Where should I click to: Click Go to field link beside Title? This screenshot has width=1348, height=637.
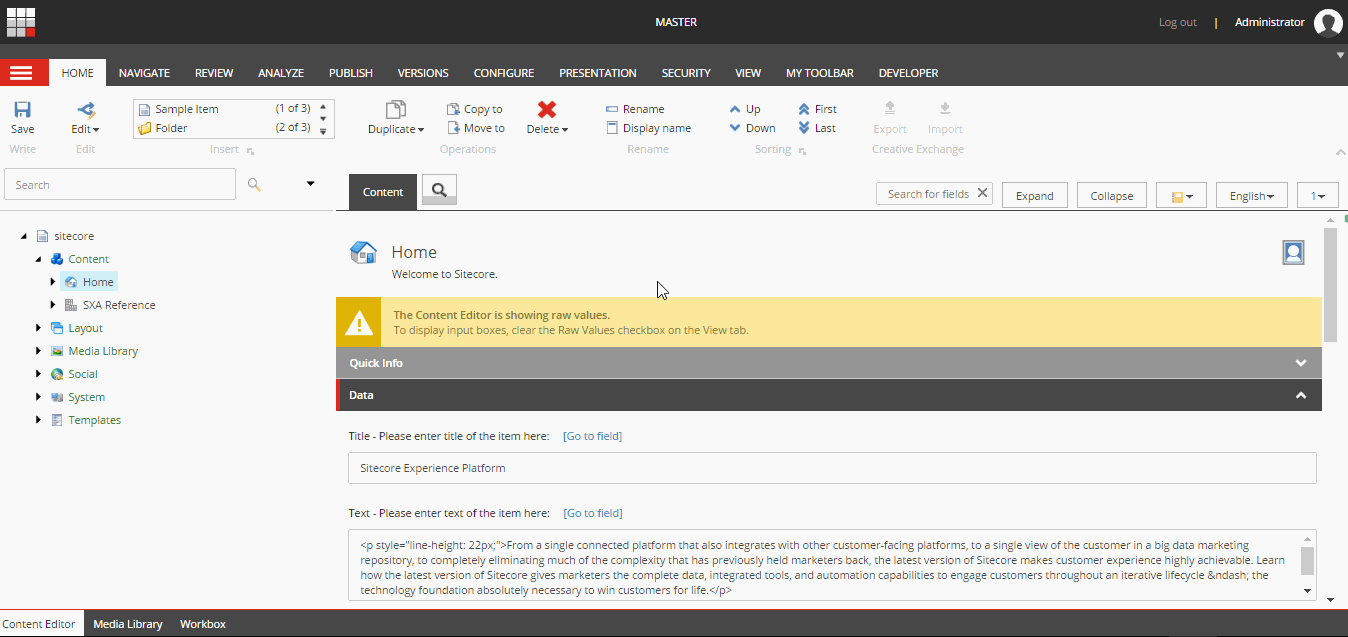point(592,436)
